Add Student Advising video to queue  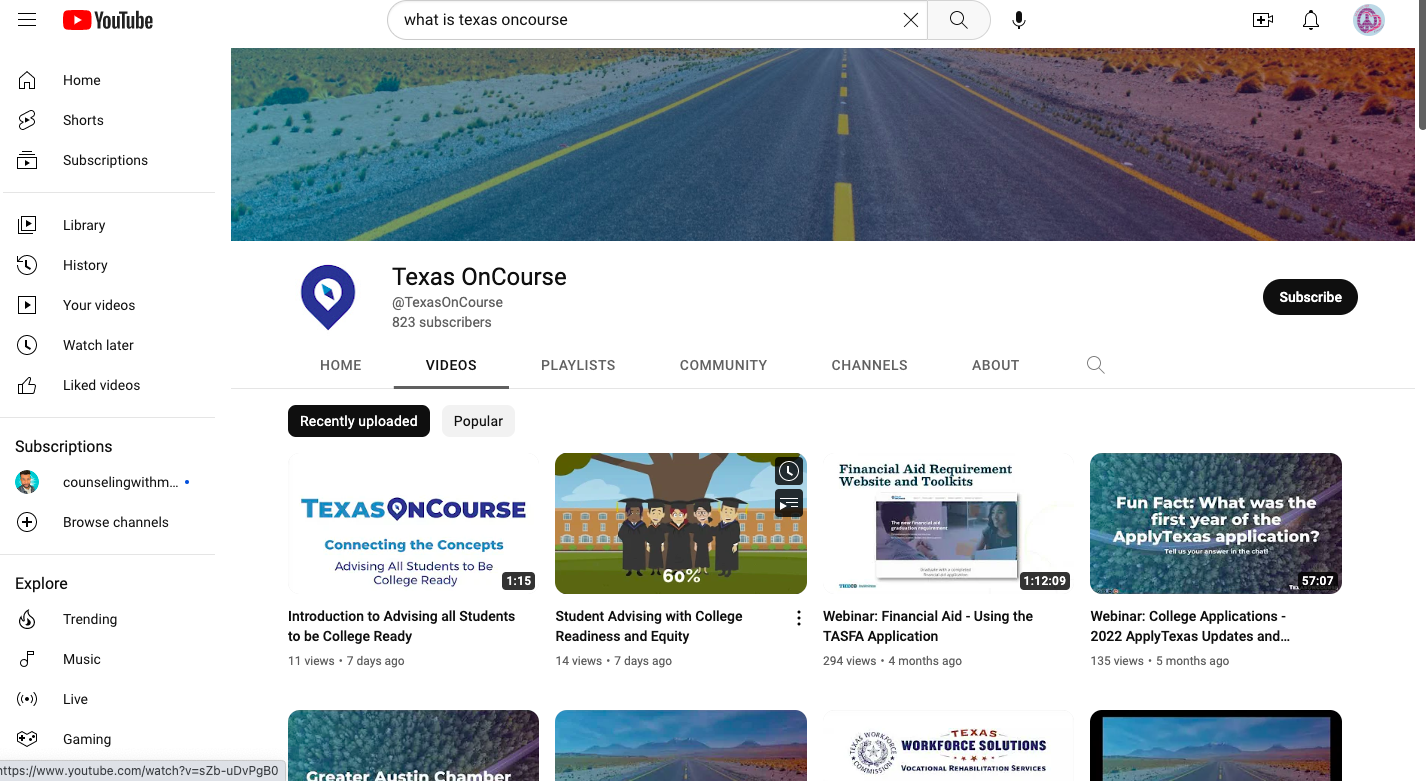pyautogui.click(x=789, y=503)
